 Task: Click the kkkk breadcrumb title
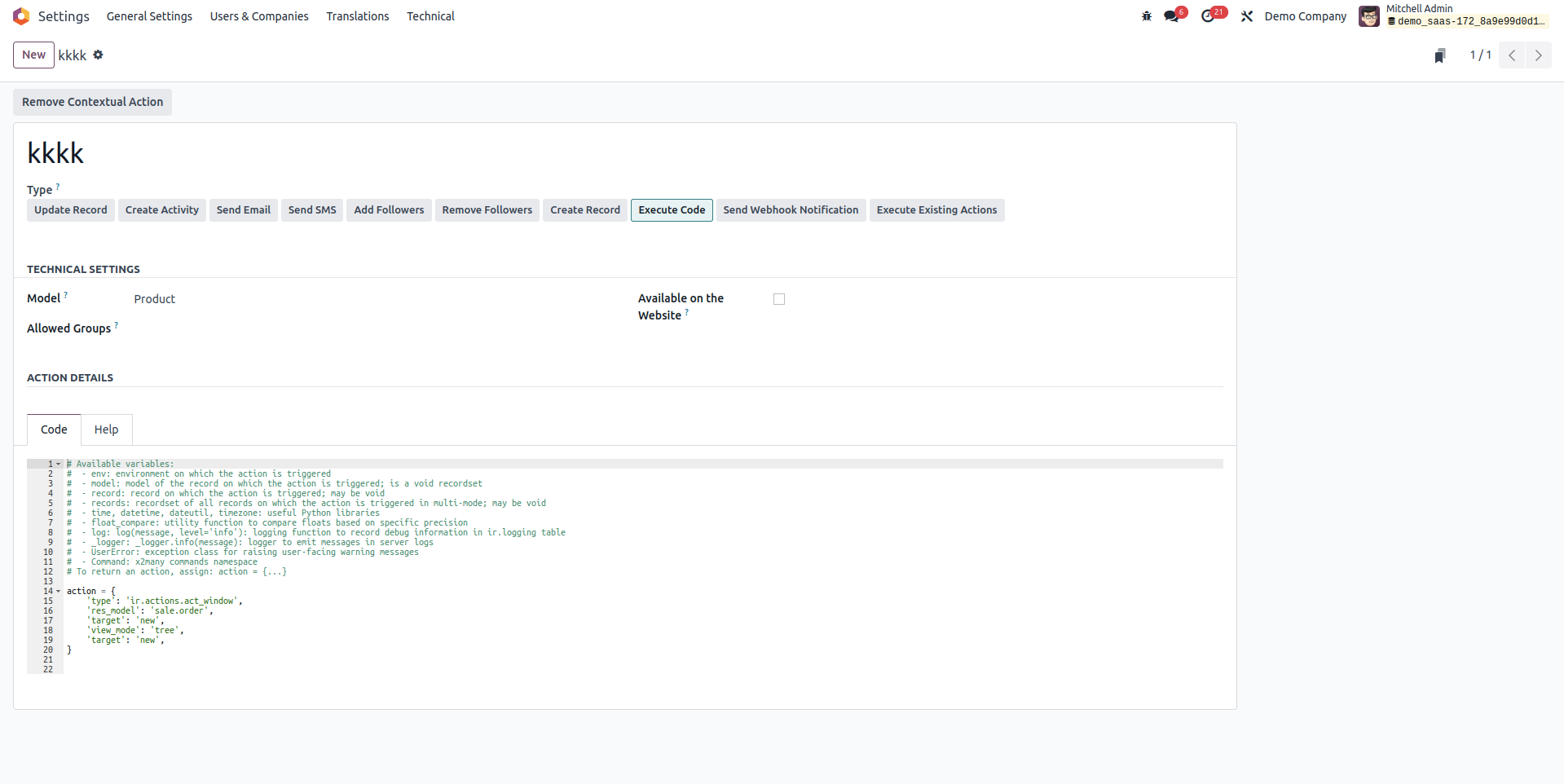[73, 55]
